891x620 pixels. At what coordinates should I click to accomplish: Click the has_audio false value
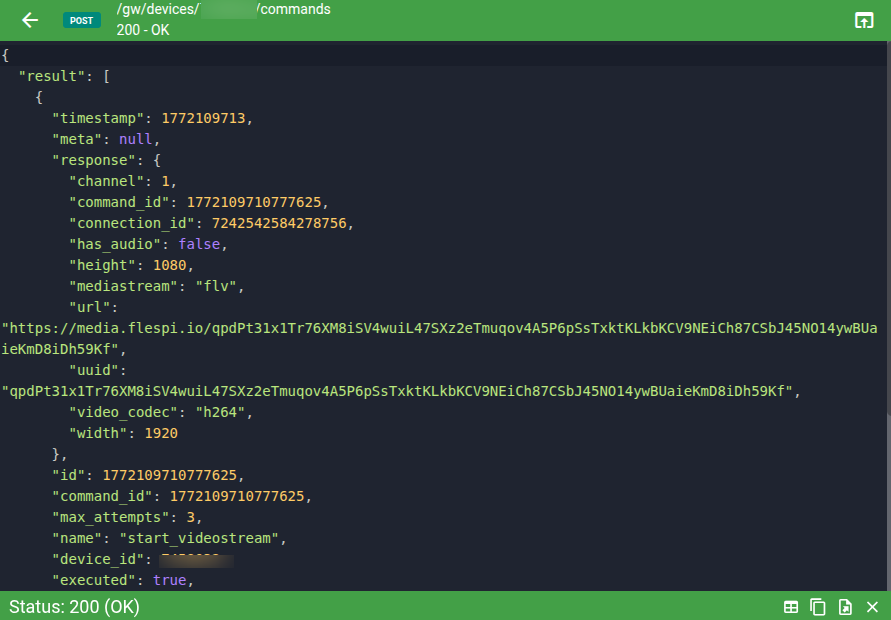click(x=200, y=244)
